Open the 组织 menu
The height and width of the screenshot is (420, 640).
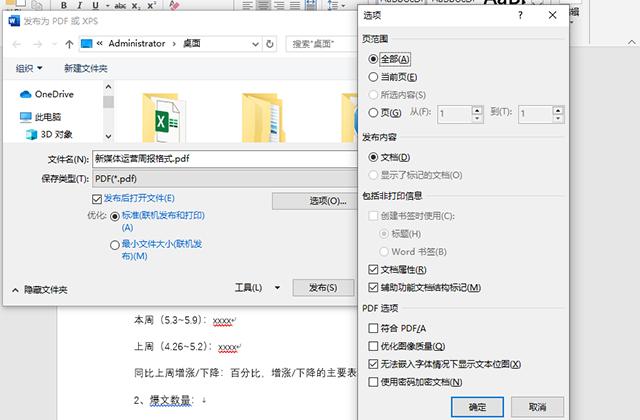(x=29, y=68)
